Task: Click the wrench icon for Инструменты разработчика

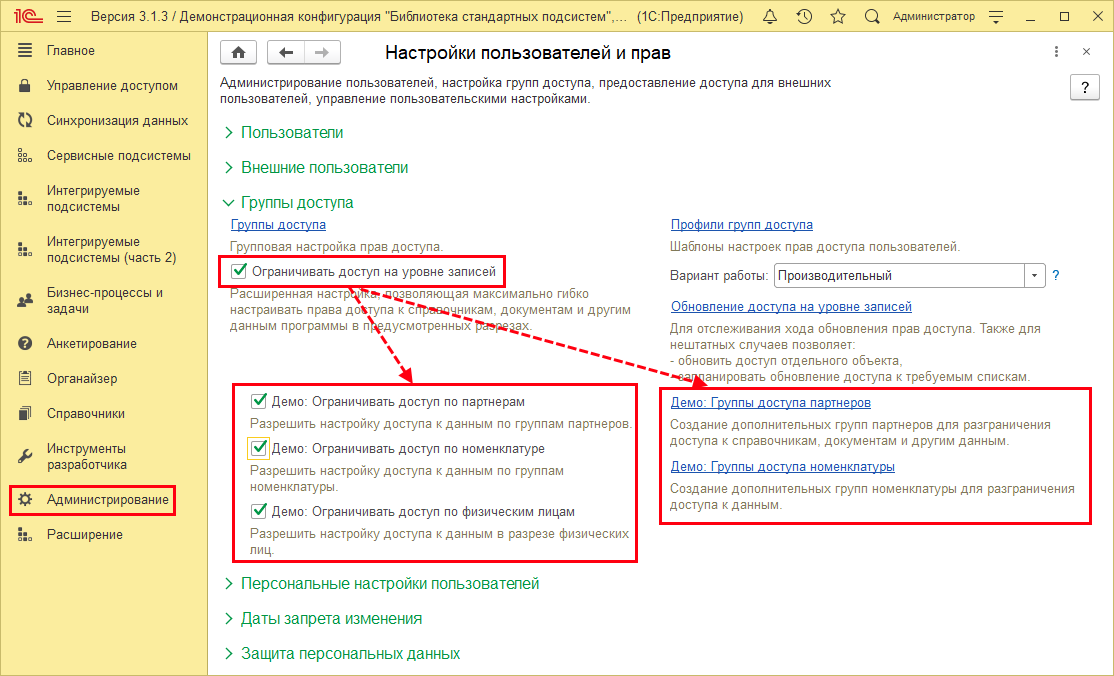Action: coord(25,456)
